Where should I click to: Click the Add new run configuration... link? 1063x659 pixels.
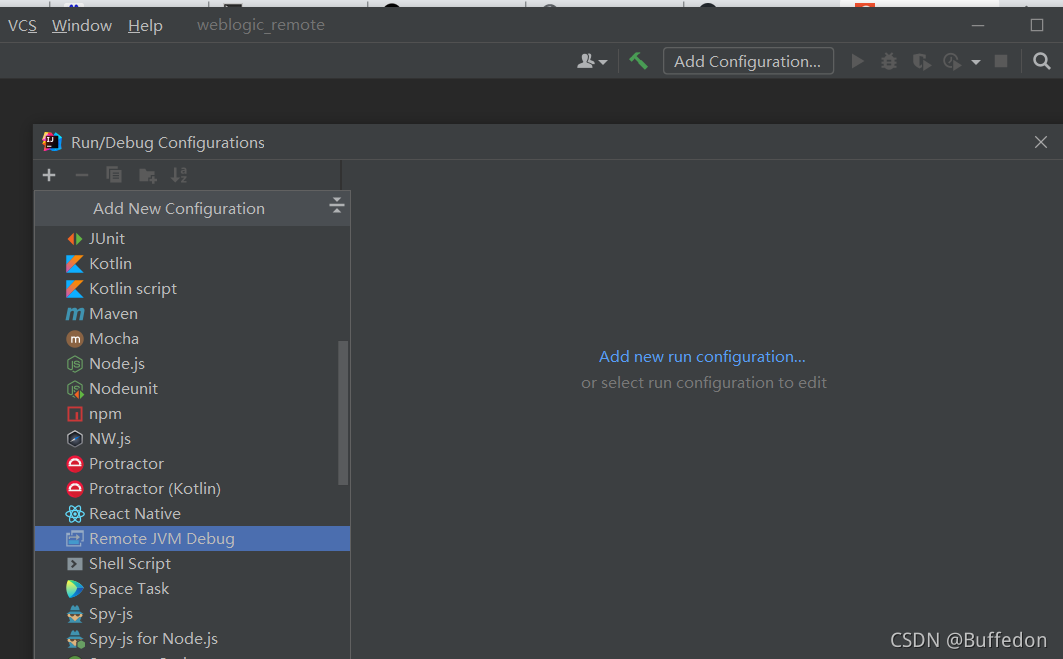click(x=702, y=357)
